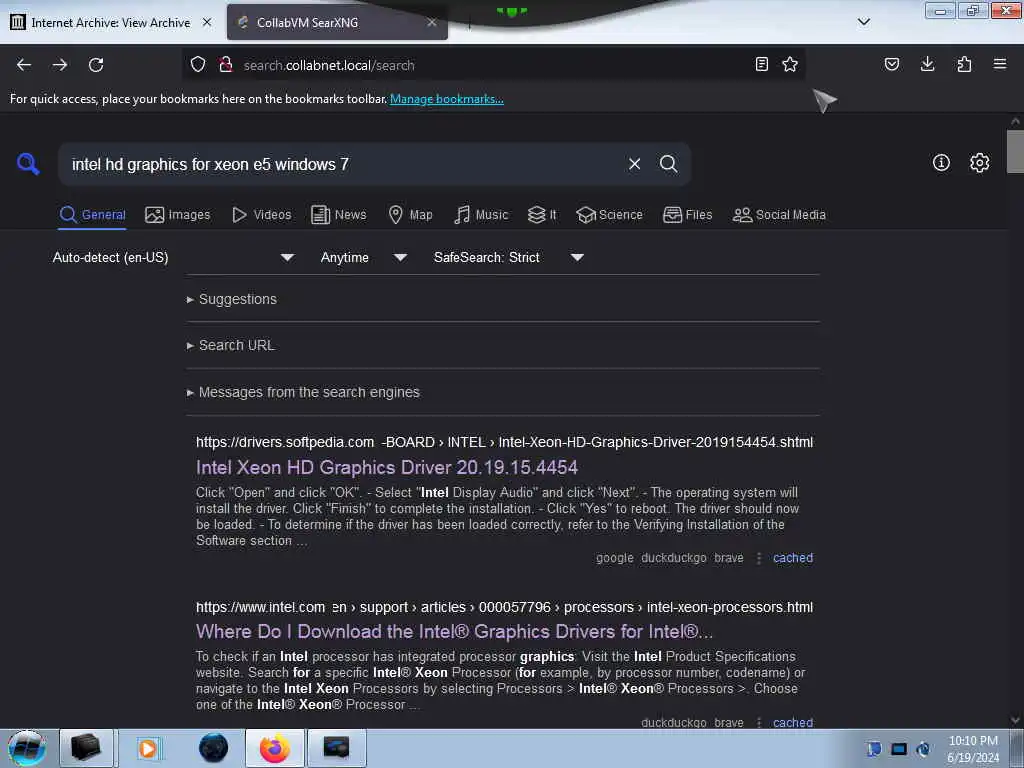Open the Firefox hamburger menu
The image size is (1024, 768).
[x=1000, y=64]
